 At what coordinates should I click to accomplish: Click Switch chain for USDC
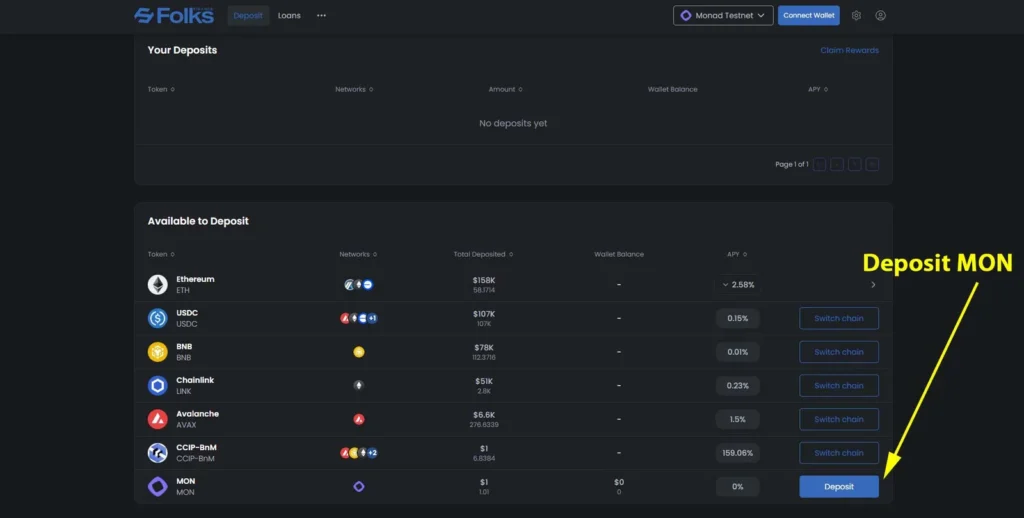pos(839,318)
